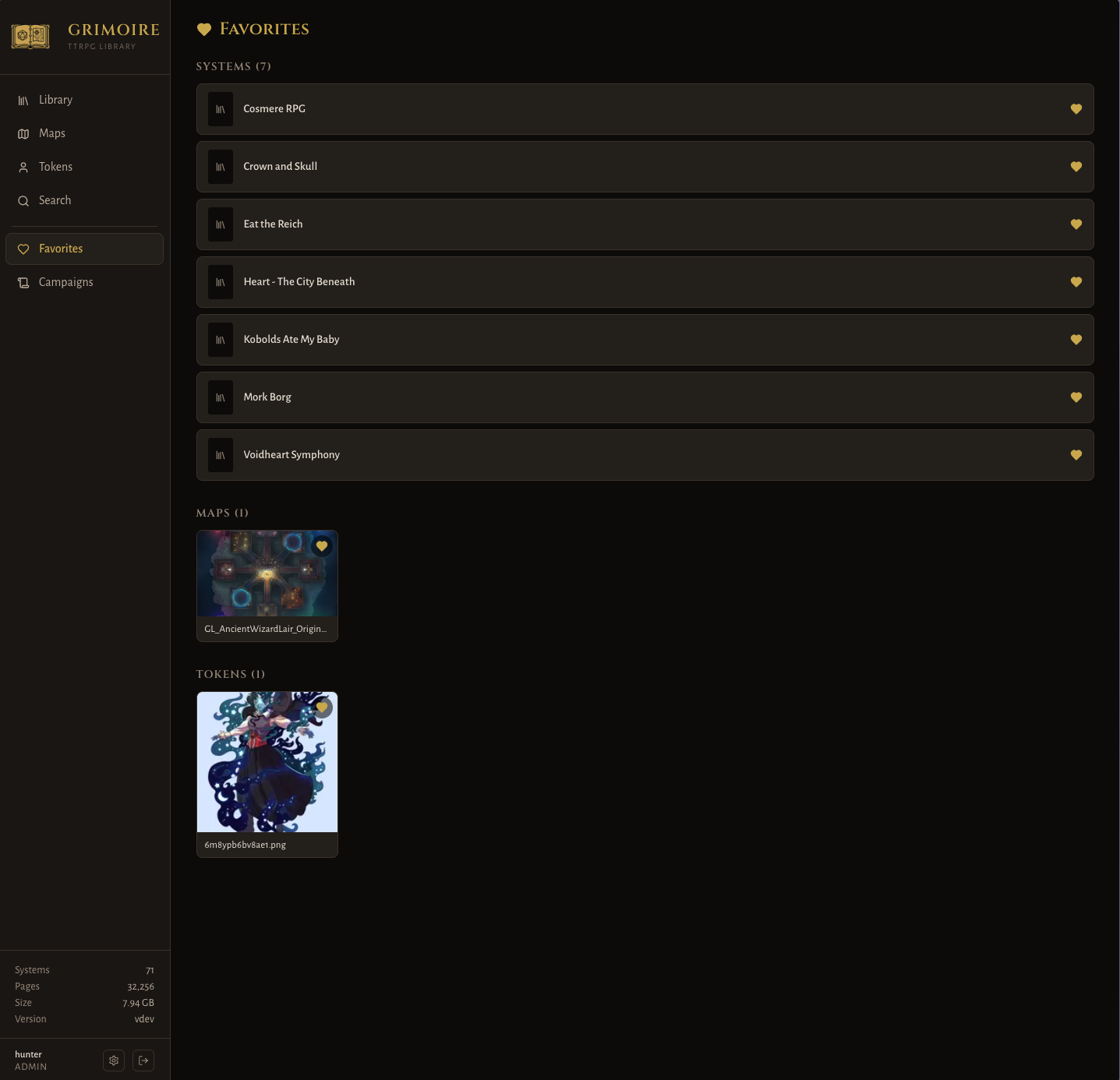Open the Campaigns page
1120x1080 pixels.
tap(84, 283)
